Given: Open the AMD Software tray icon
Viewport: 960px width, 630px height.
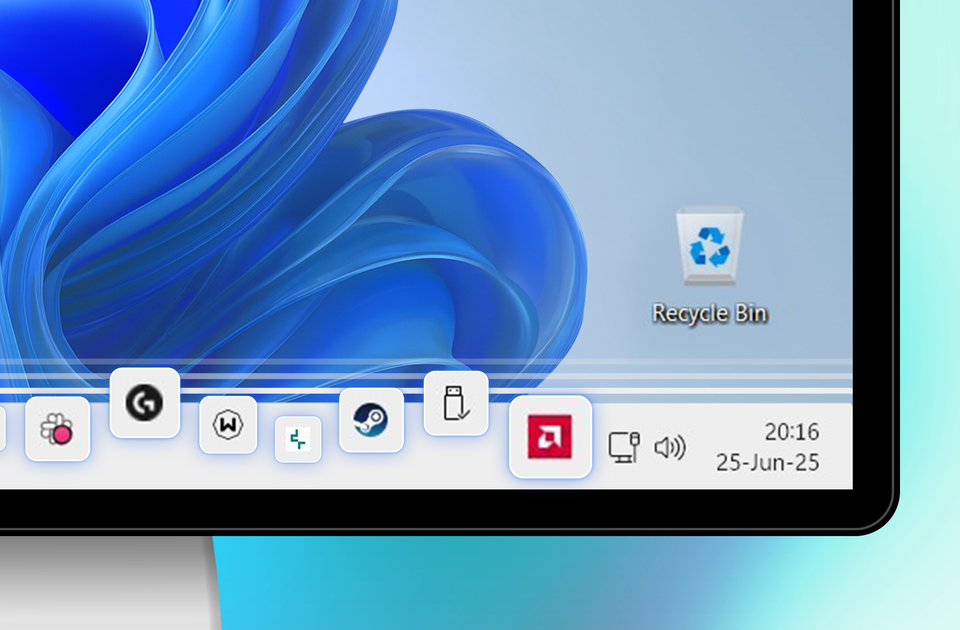Looking at the screenshot, I should tap(550, 437).
